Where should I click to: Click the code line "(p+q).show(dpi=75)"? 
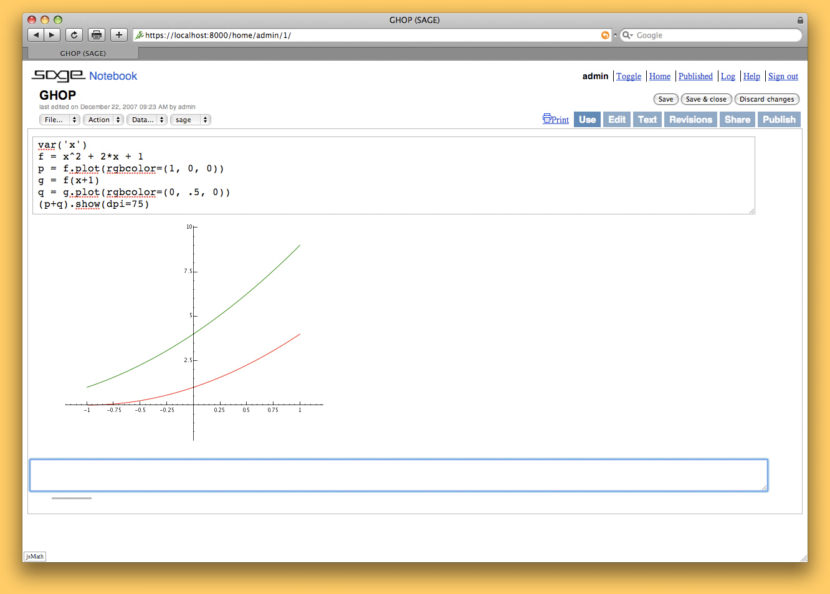click(x=94, y=204)
